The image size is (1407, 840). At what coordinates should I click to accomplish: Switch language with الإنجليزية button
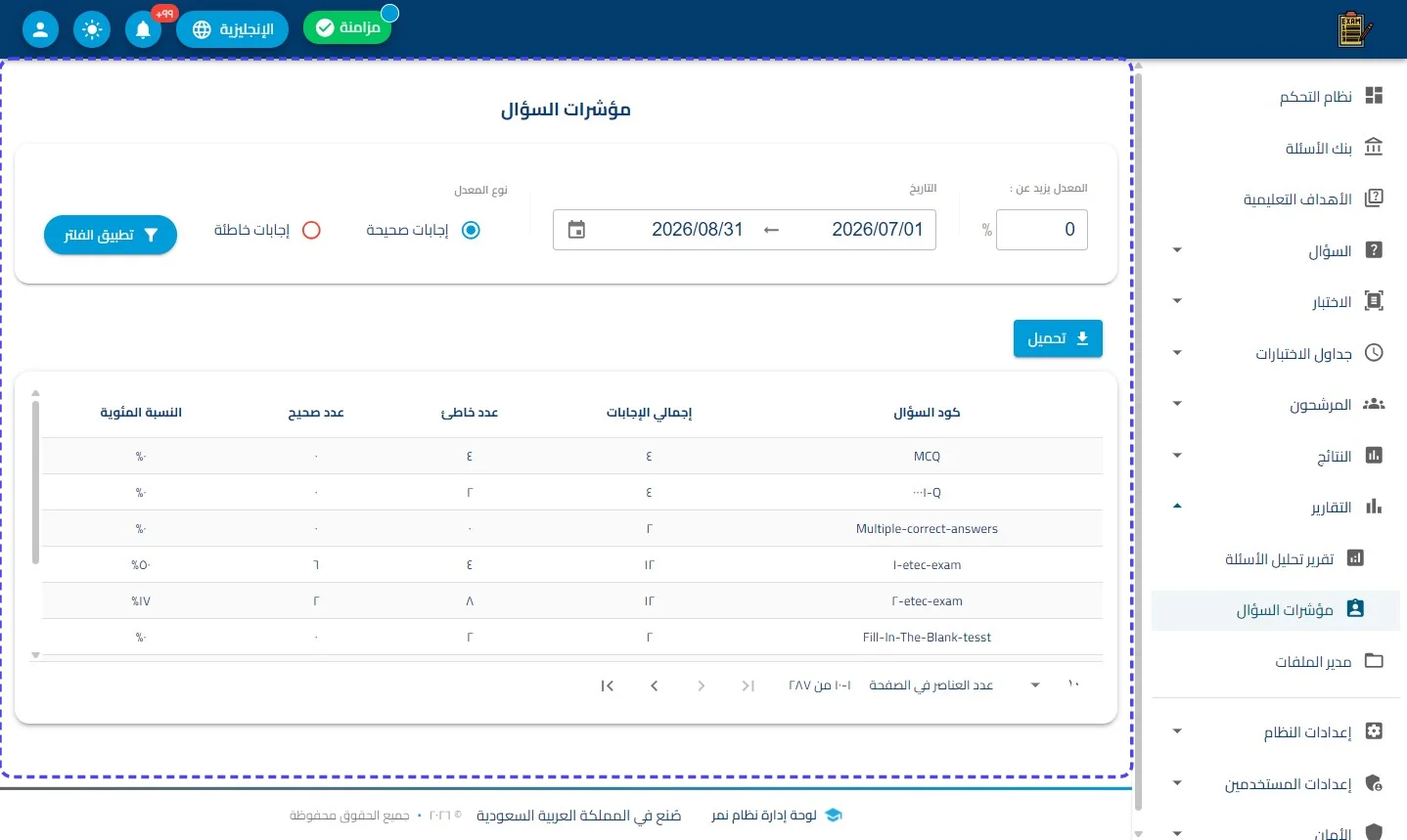point(232,29)
